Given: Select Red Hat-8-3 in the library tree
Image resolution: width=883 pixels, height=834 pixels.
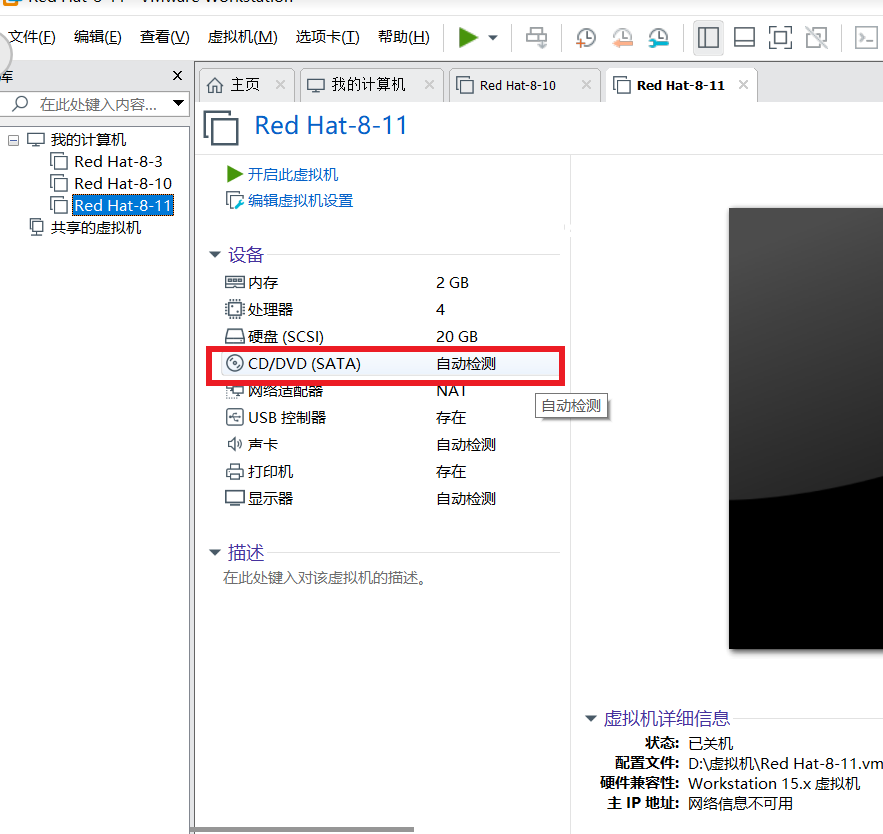Looking at the screenshot, I should tap(118, 162).
